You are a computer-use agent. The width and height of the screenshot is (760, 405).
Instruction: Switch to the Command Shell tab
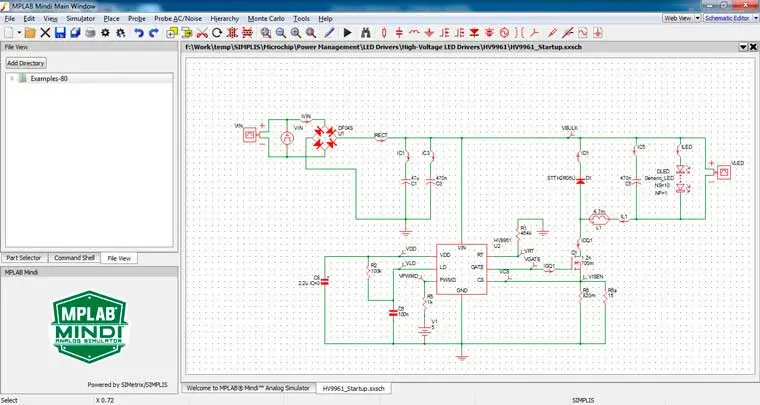[x=73, y=257]
